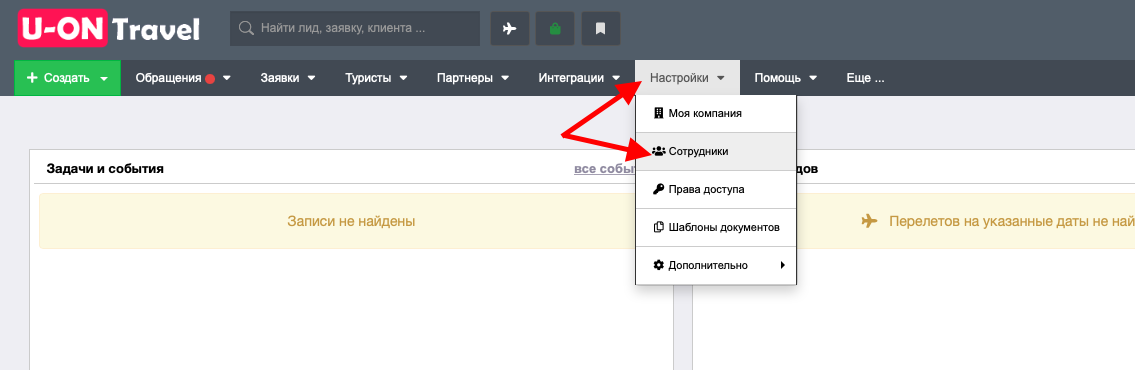Click the bookmark icon button
Image resolution: width=1135 pixels, height=370 pixels.
tap(600, 28)
